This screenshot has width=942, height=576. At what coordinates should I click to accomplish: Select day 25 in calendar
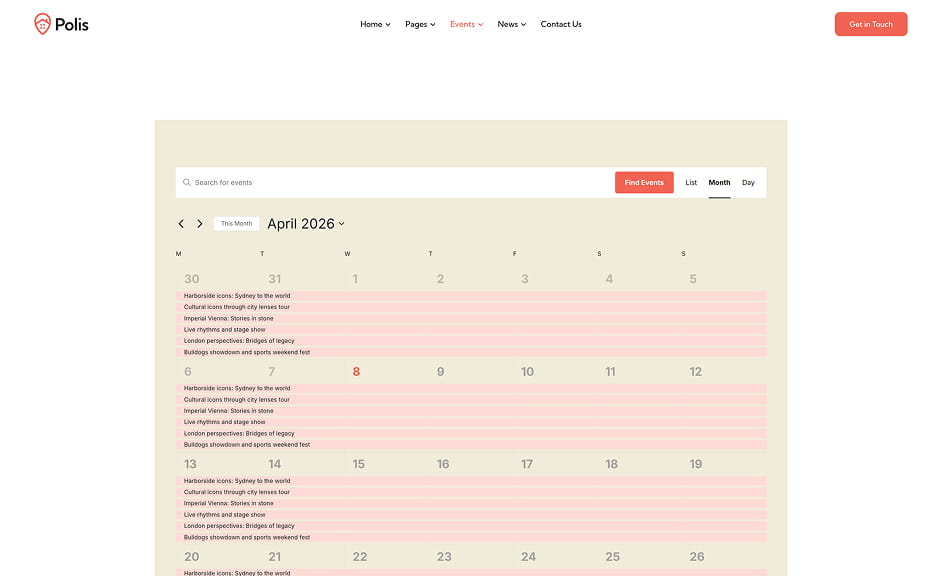click(612, 556)
